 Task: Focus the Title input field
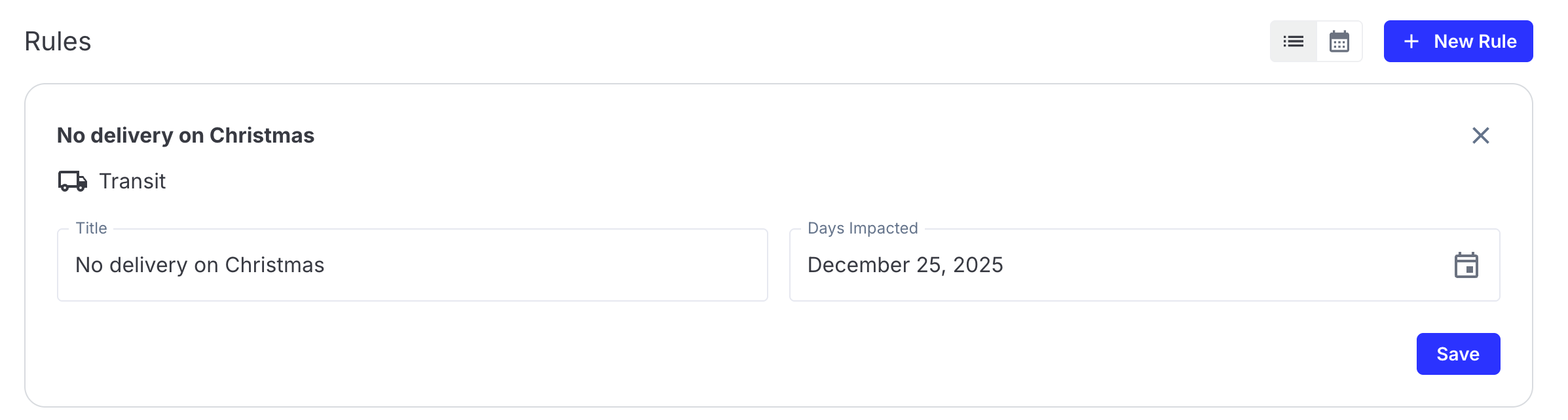pos(413,265)
